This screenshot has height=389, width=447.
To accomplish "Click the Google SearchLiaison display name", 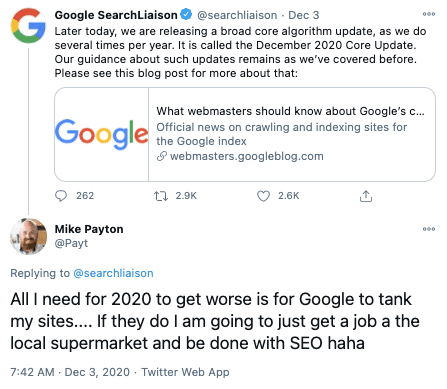I will pos(116,15).
